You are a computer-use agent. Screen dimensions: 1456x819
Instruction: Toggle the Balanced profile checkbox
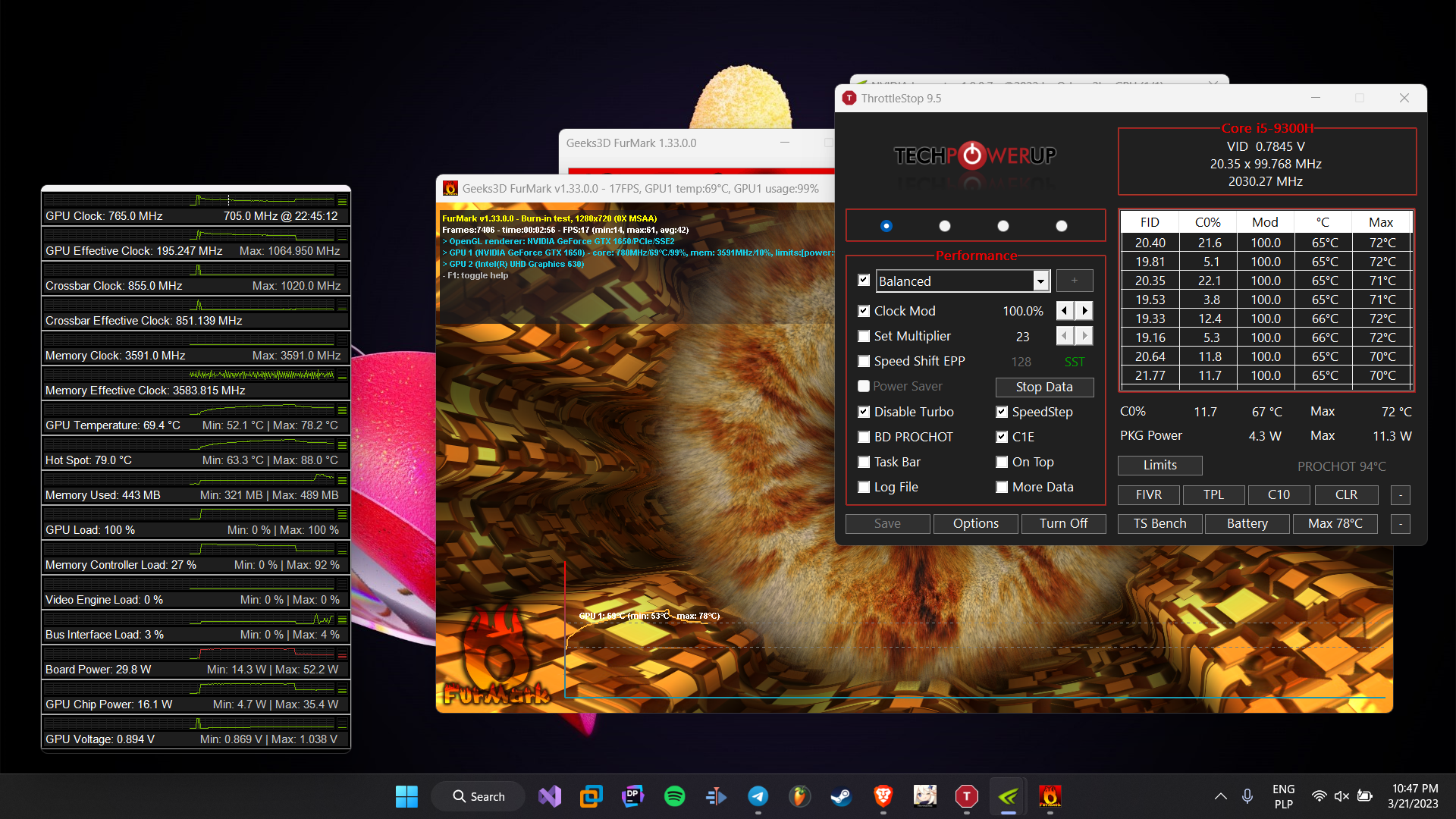pos(864,281)
